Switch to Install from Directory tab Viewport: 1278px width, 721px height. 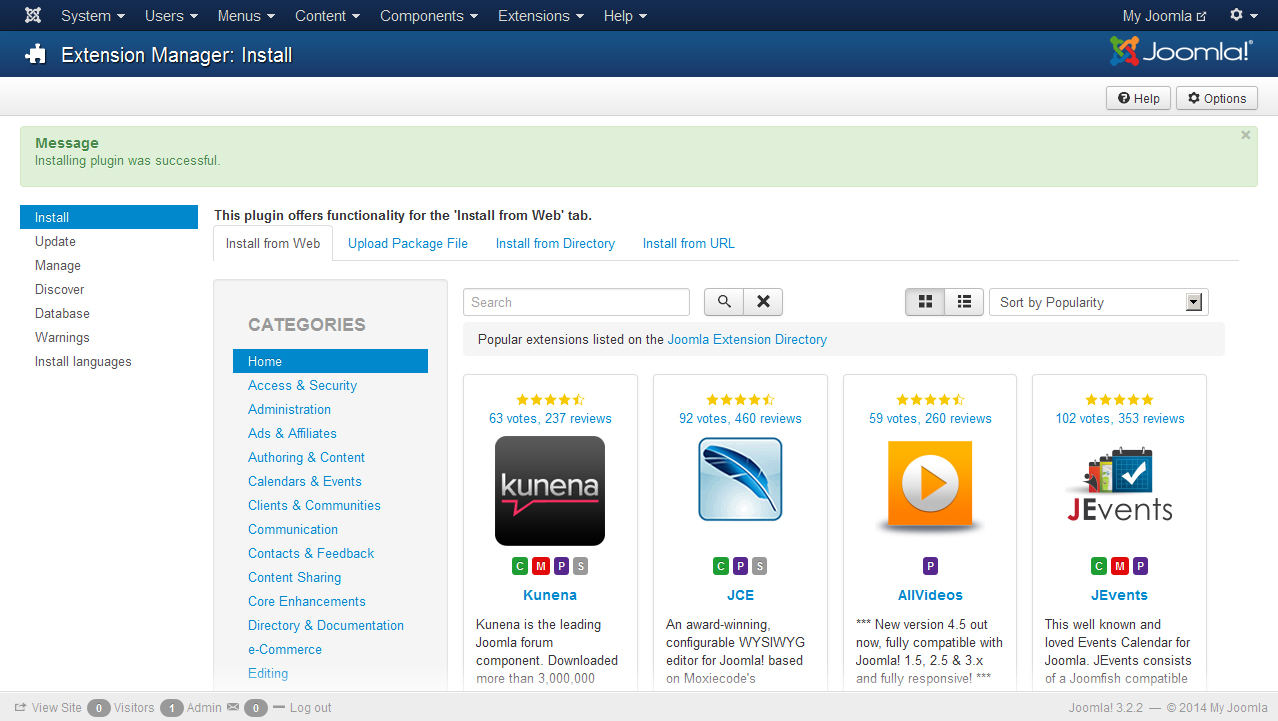point(555,243)
